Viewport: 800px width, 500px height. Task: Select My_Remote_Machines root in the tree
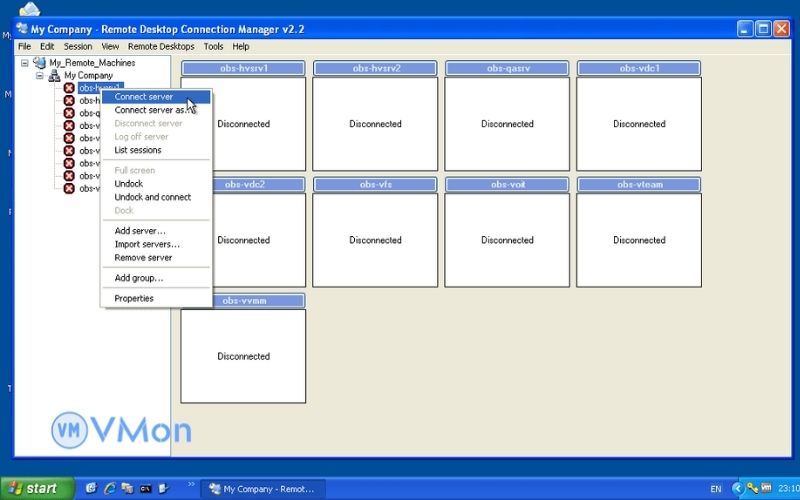[92, 63]
